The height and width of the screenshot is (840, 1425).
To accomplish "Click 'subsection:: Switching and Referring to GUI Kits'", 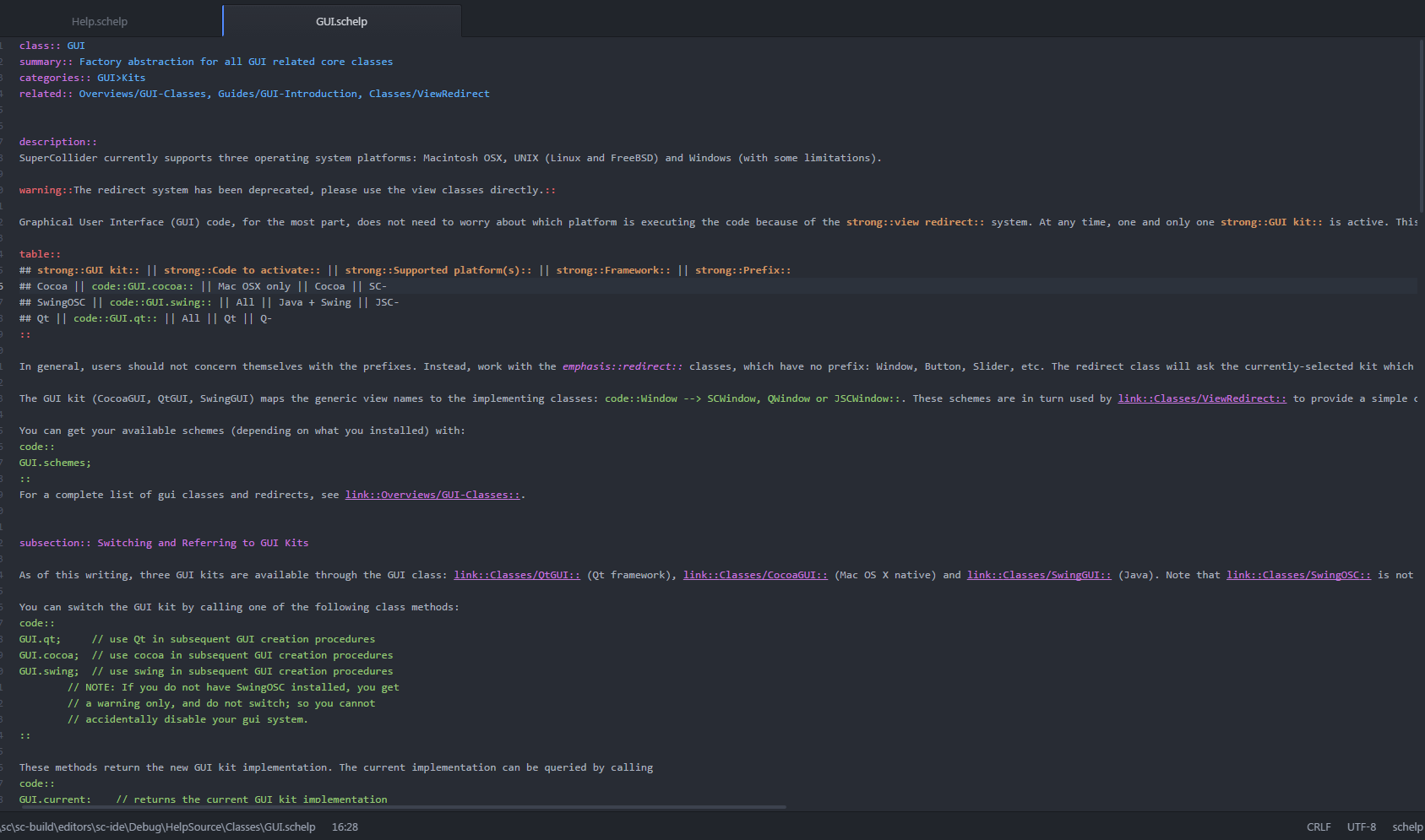I will (164, 543).
